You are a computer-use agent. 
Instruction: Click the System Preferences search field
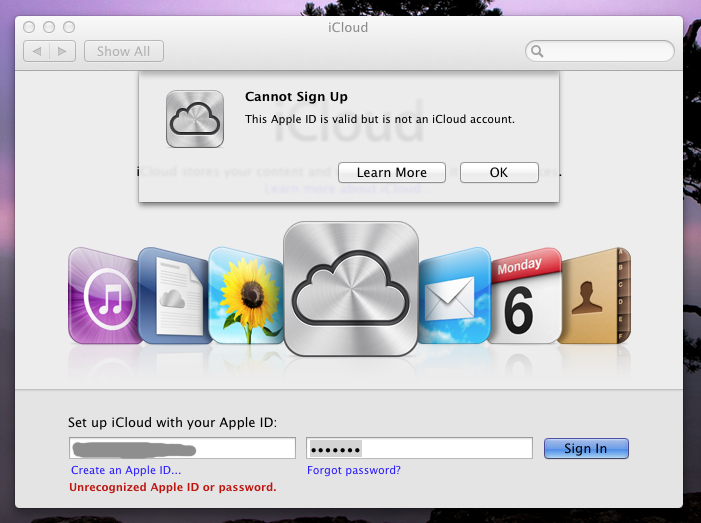point(600,51)
